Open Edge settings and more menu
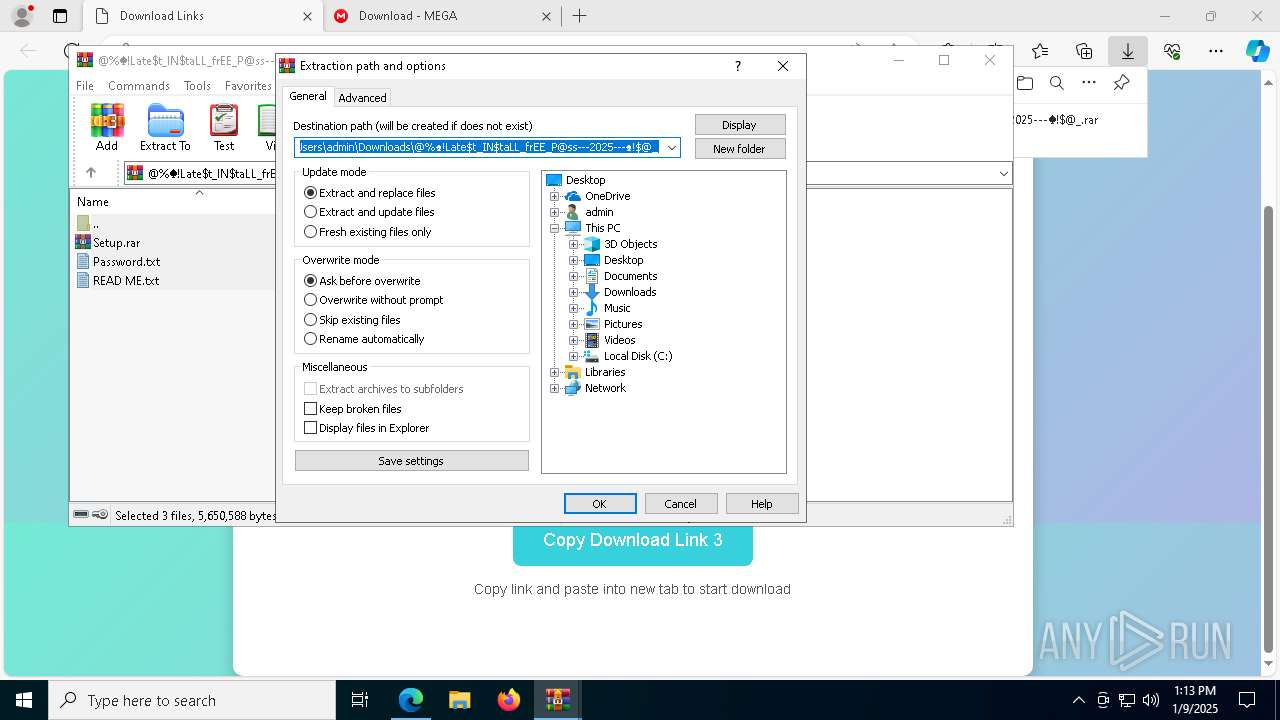Image resolution: width=1280 pixels, height=720 pixels. [x=1215, y=51]
